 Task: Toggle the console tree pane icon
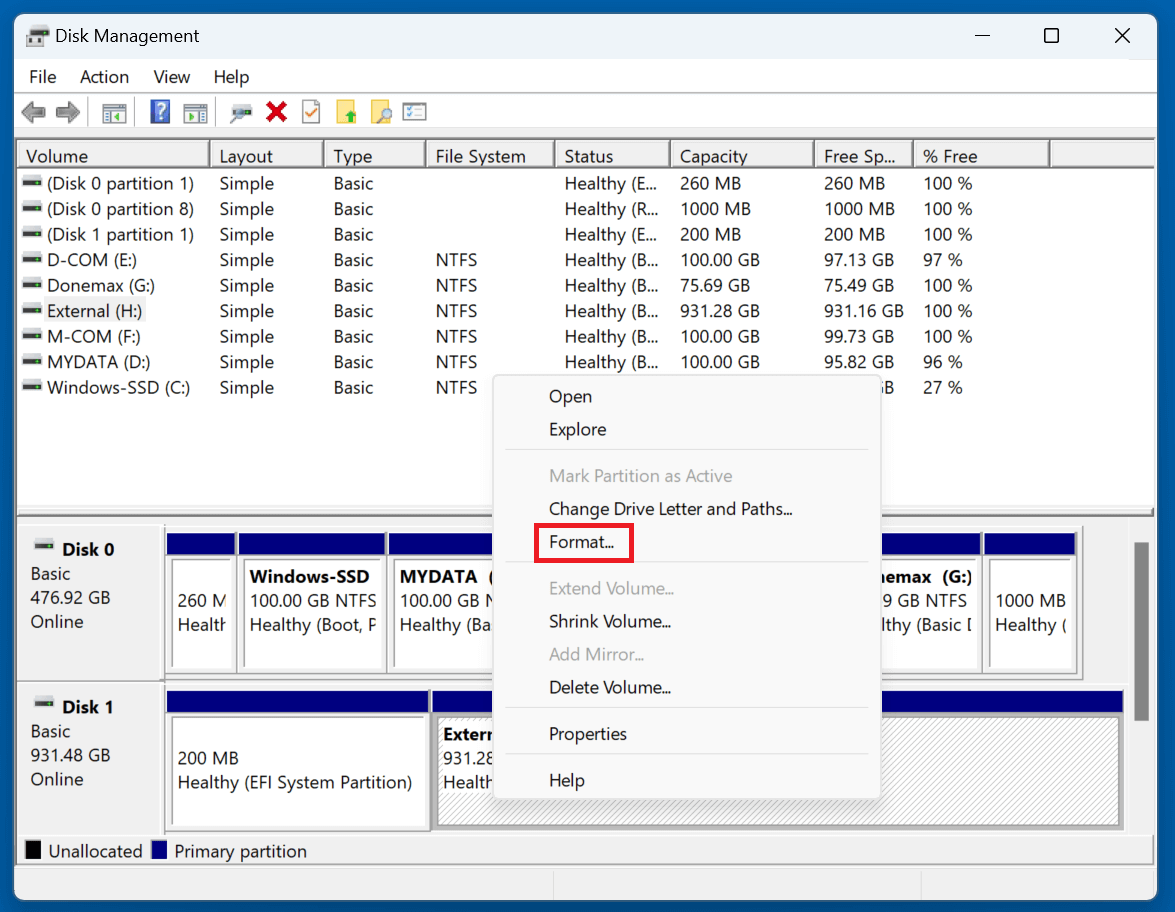[113, 111]
